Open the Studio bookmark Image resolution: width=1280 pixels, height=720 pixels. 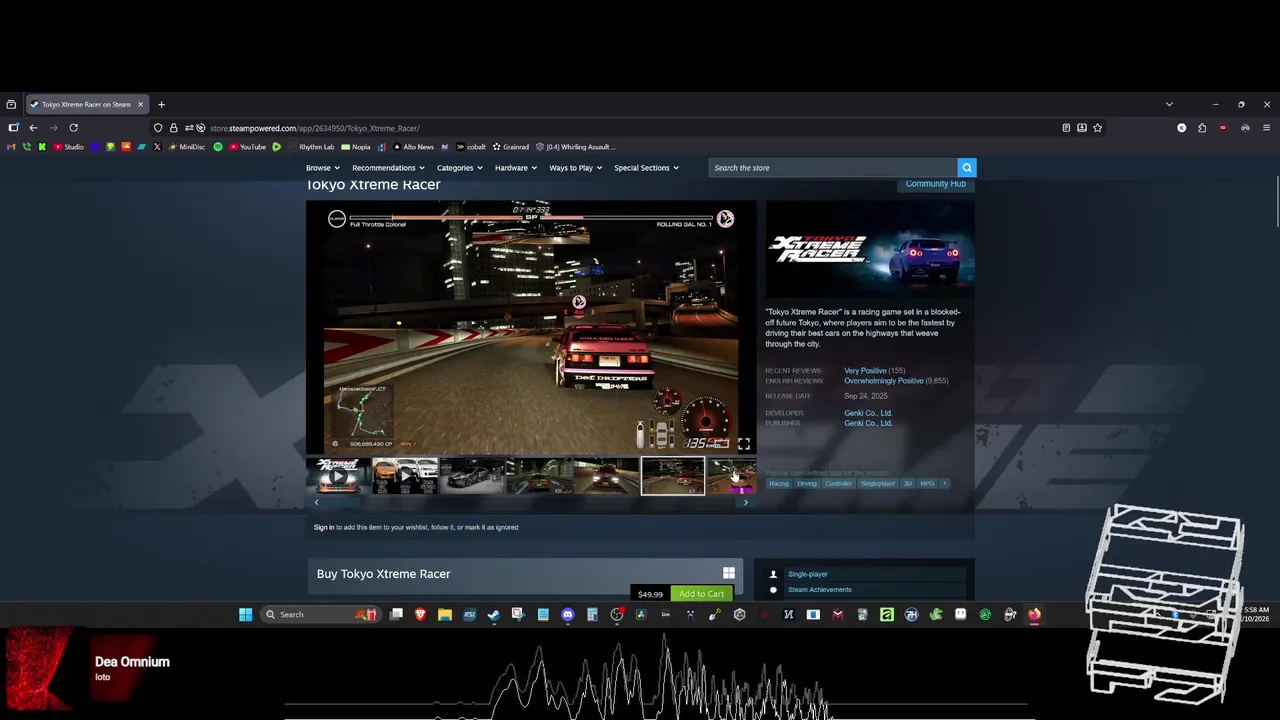pos(69,147)
